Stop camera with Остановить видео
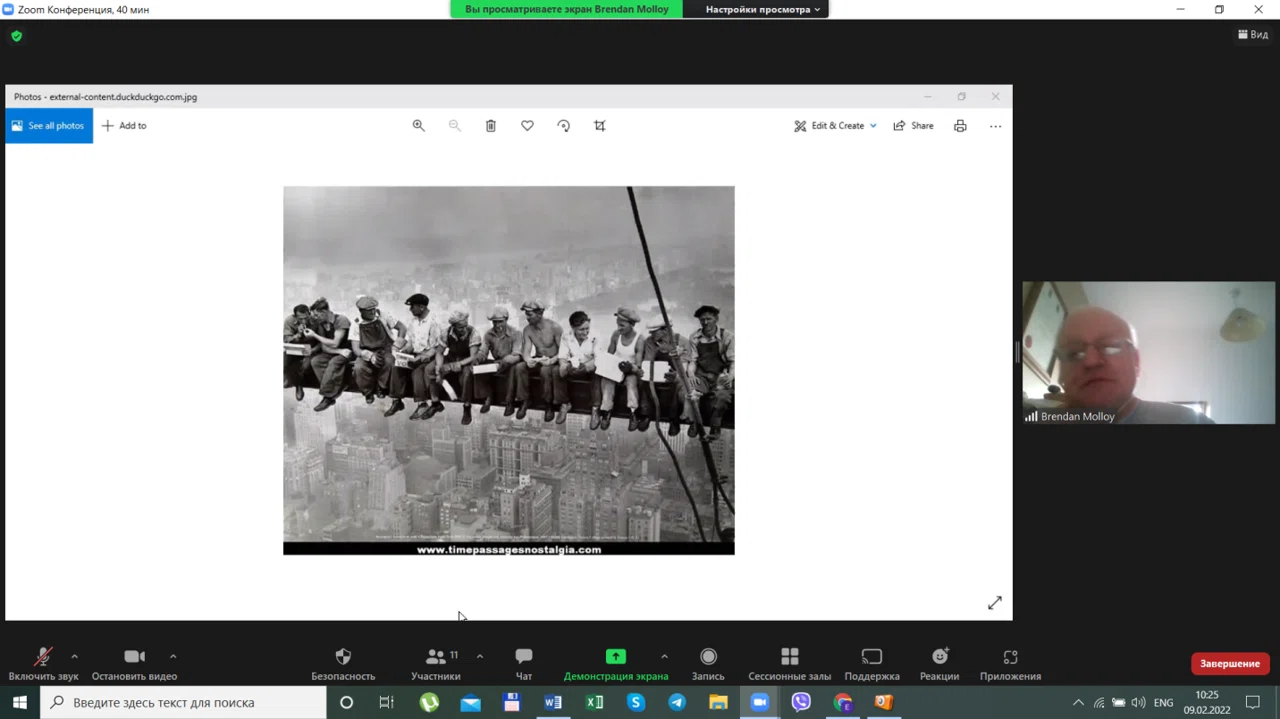 point(134,665)
